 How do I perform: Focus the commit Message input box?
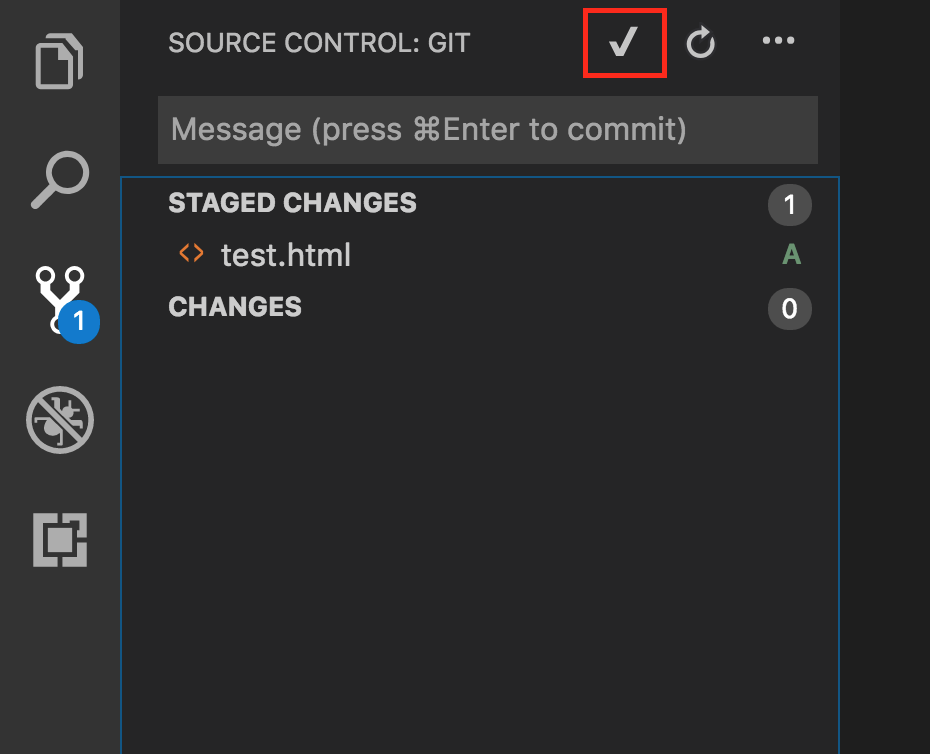pos(487,130)
